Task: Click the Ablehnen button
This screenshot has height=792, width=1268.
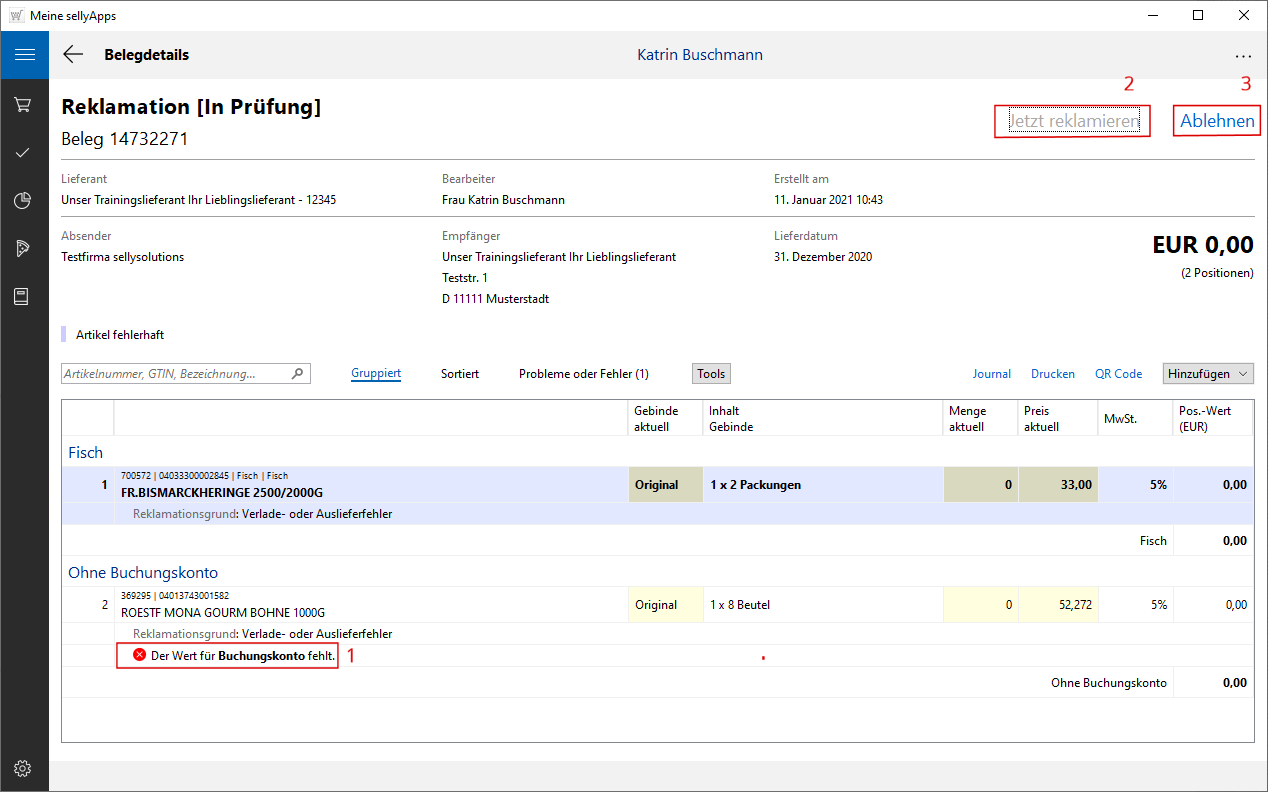Action: point(1217,121)
